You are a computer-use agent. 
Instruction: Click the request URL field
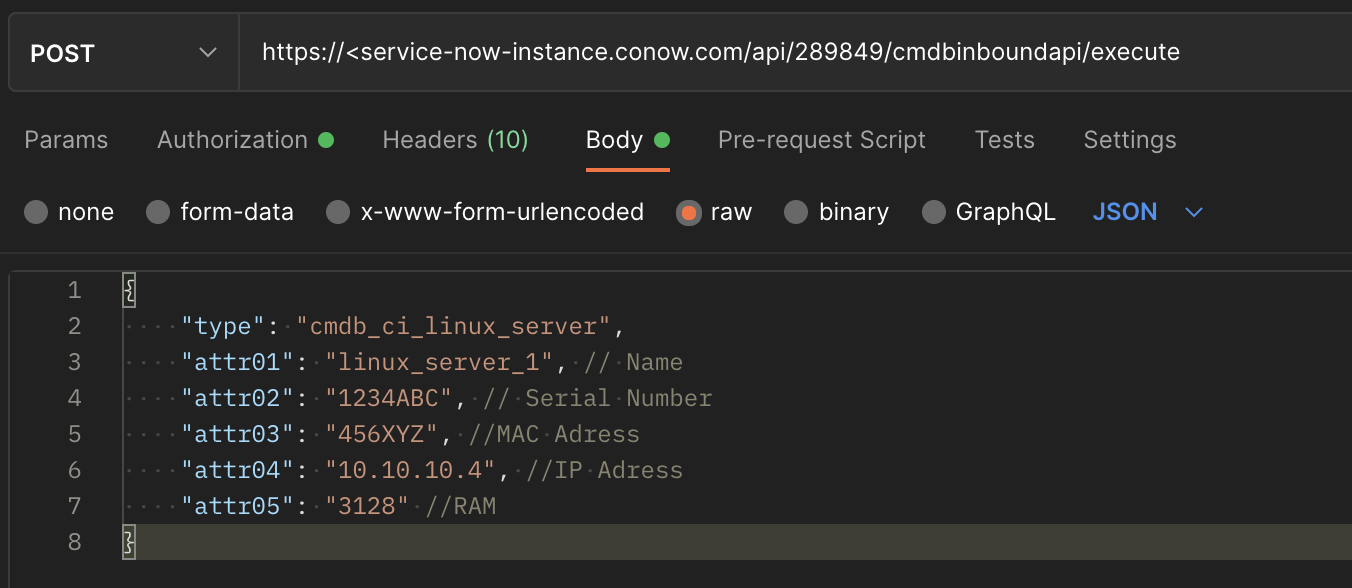[x=720, y=52]
